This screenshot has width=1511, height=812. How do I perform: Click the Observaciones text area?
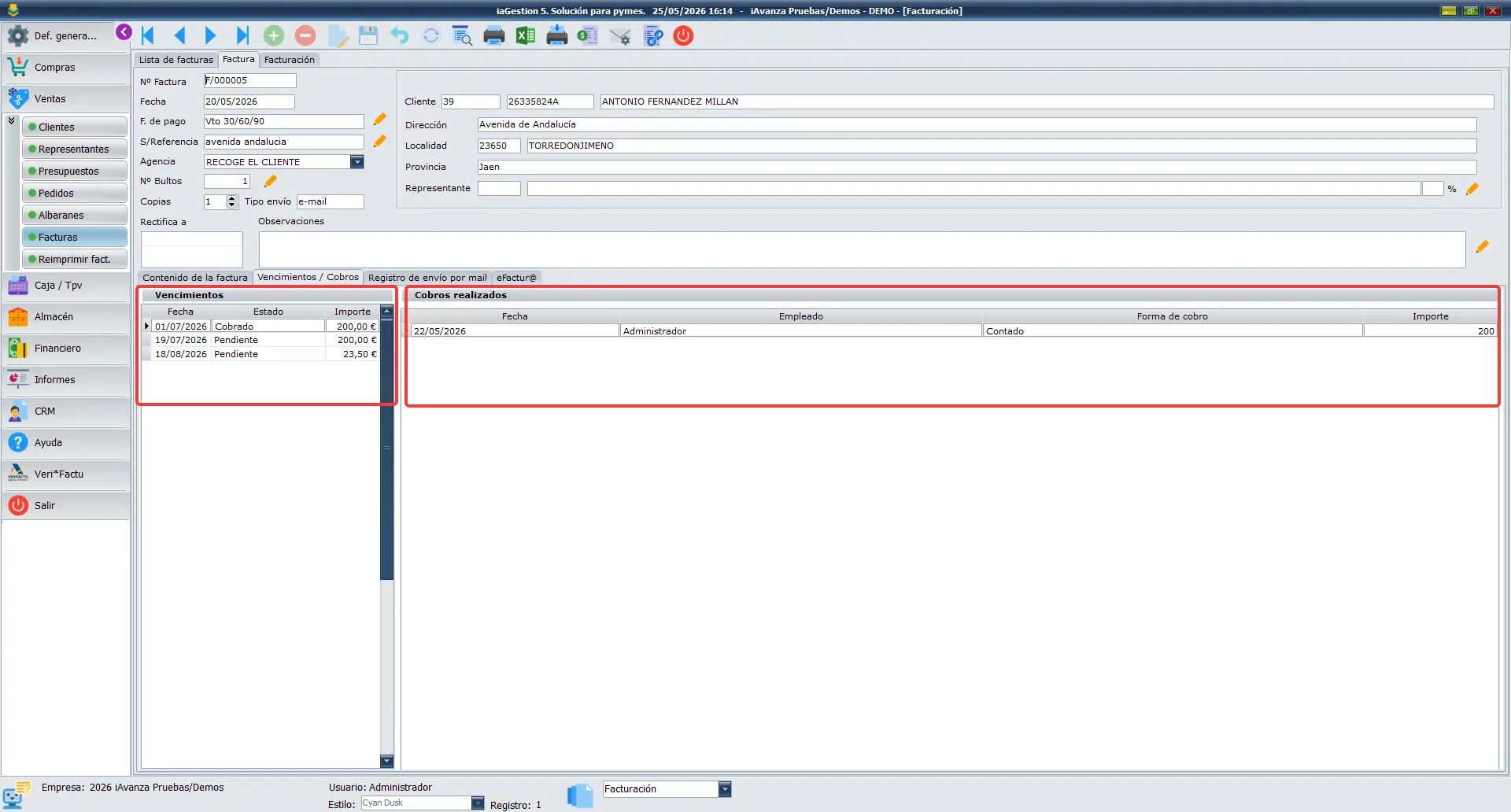(x=862, y=249)
